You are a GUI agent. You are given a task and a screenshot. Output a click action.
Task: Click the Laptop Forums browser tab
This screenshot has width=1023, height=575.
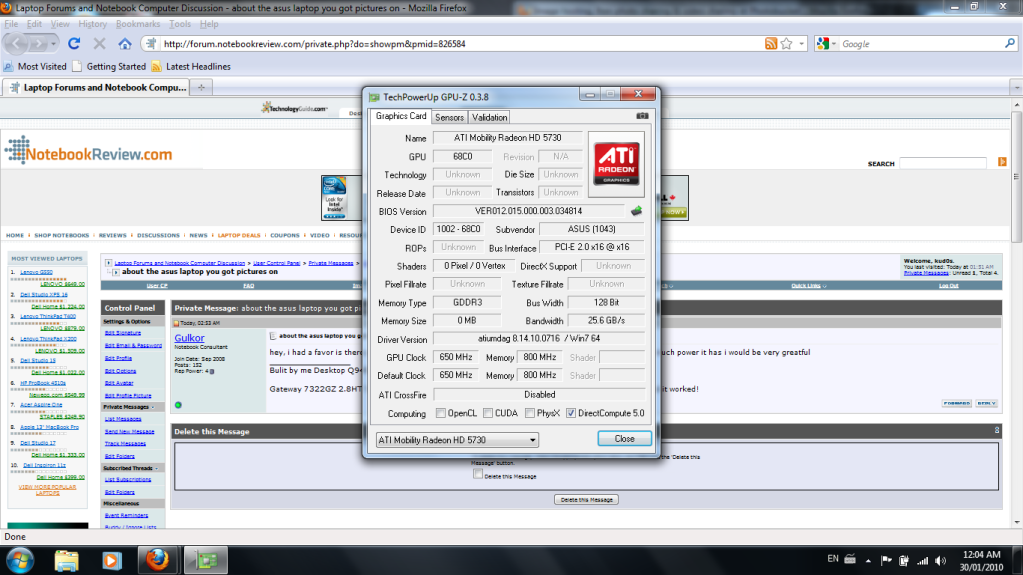97,87
